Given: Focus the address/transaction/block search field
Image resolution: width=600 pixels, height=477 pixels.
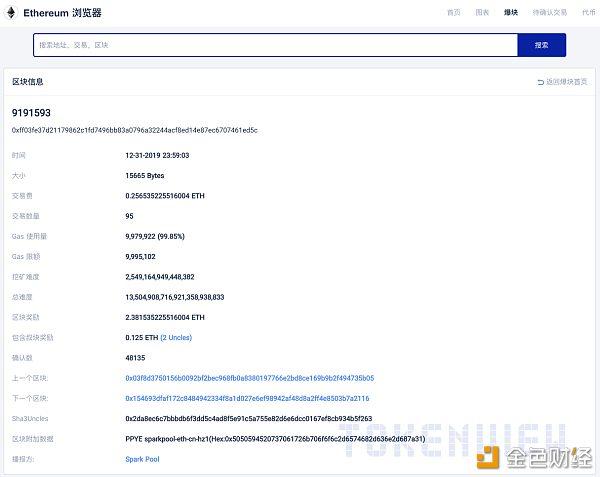Looking at the screenshot, I should (276, 45).
